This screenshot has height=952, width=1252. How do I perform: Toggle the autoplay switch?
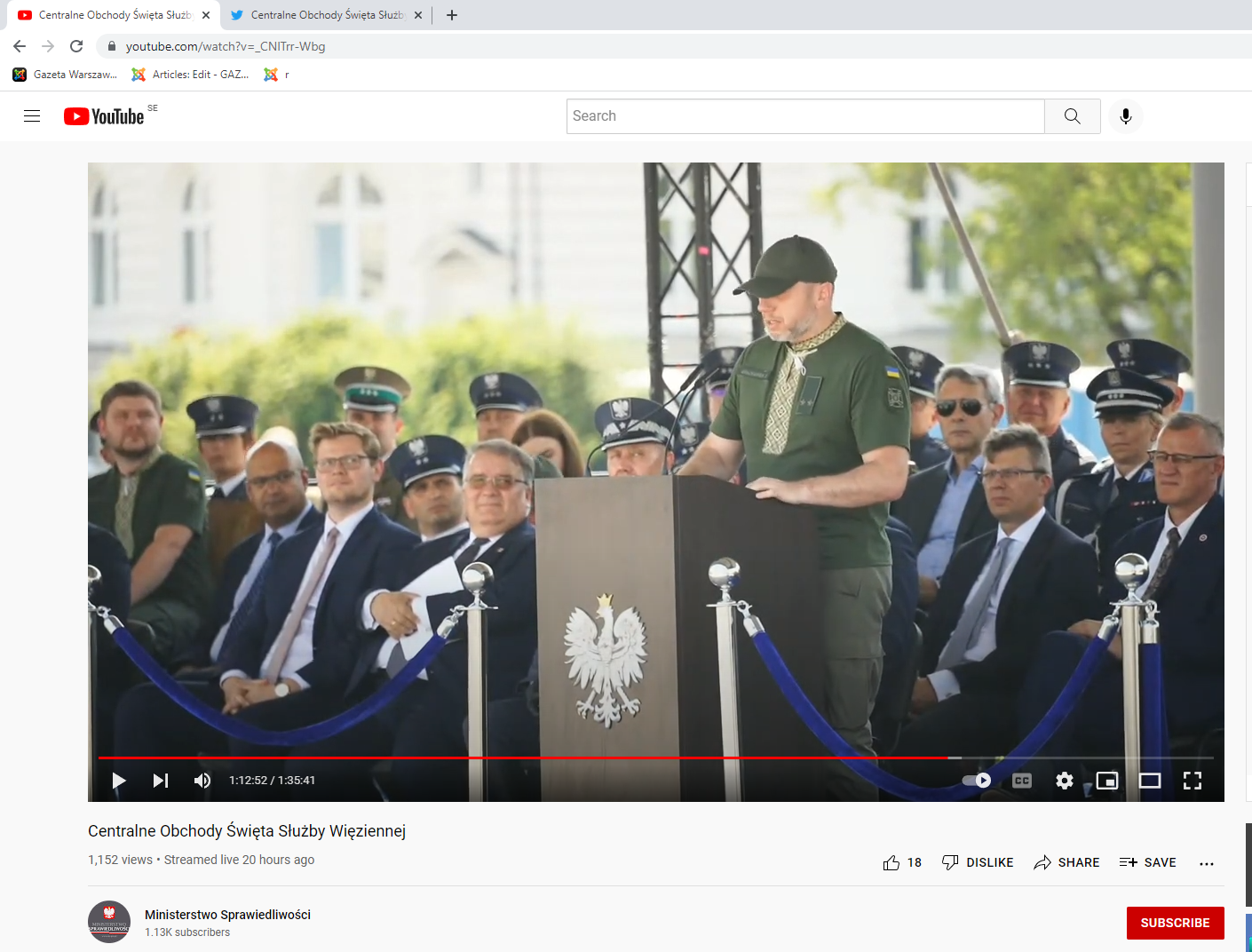(977, 781)
